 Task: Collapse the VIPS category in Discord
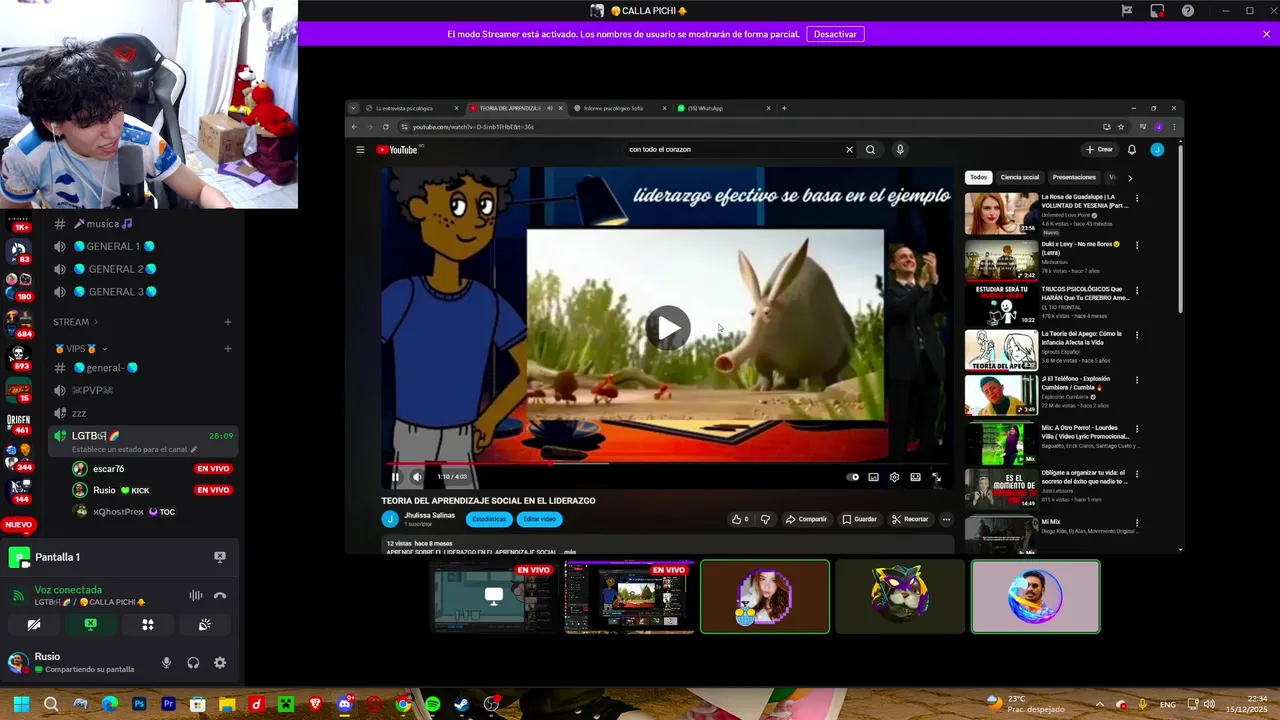pos(81,349)
